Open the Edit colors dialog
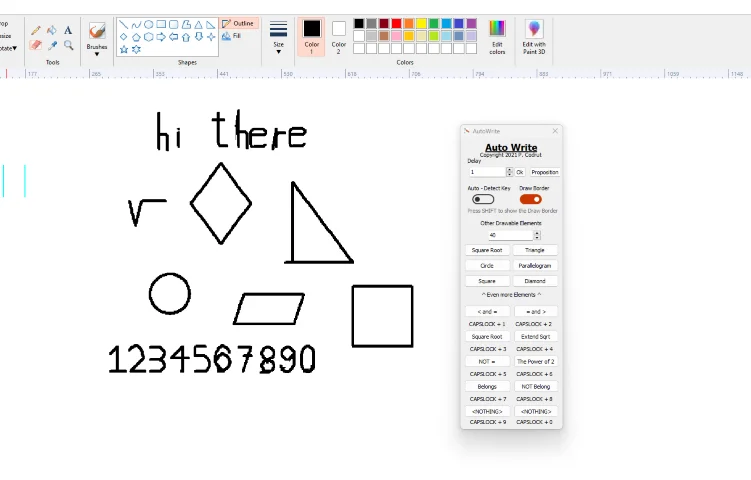The height and width of the screenshot is (480, 751). (497, 37)
